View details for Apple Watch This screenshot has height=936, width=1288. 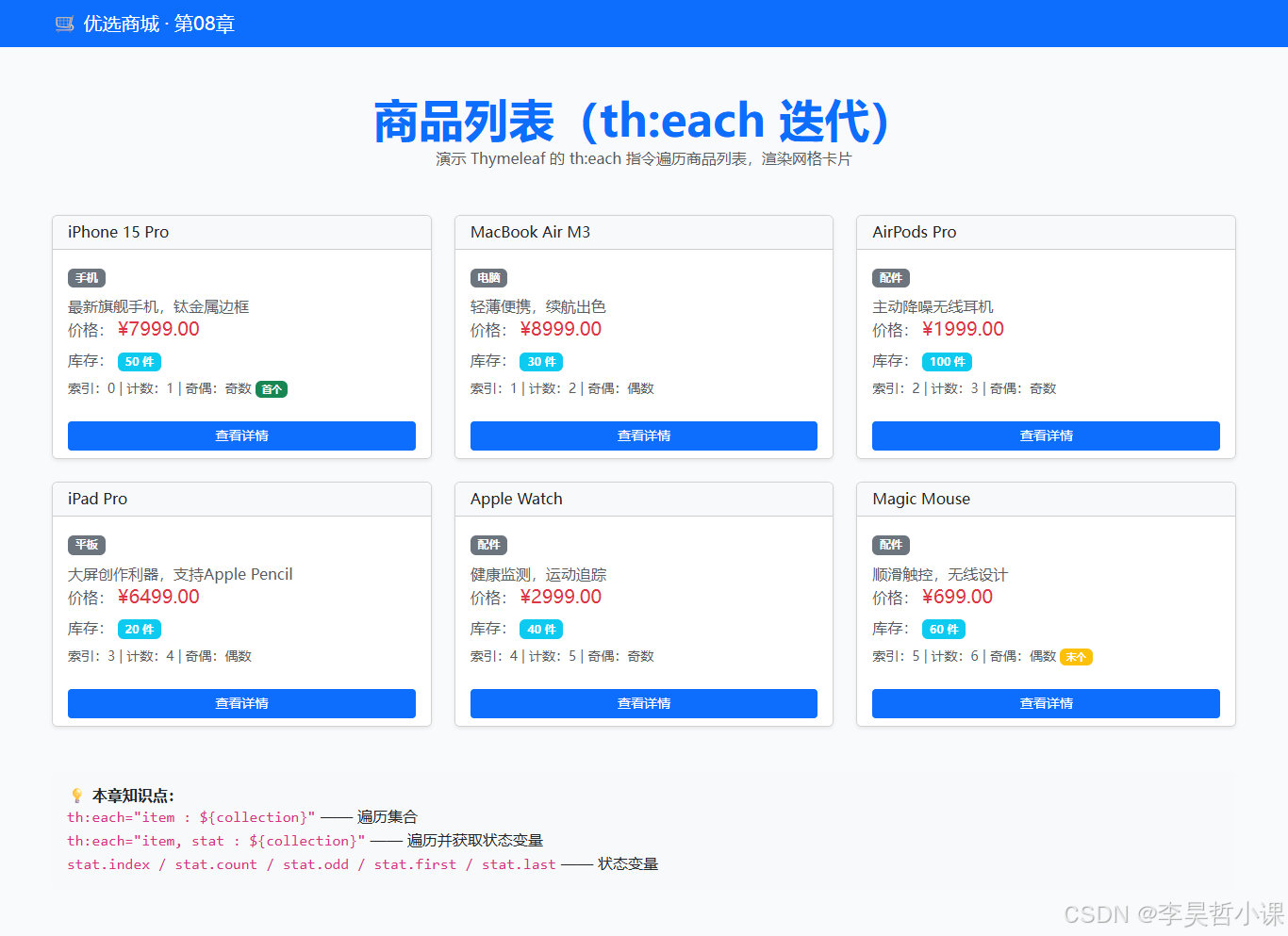point(644,703)
